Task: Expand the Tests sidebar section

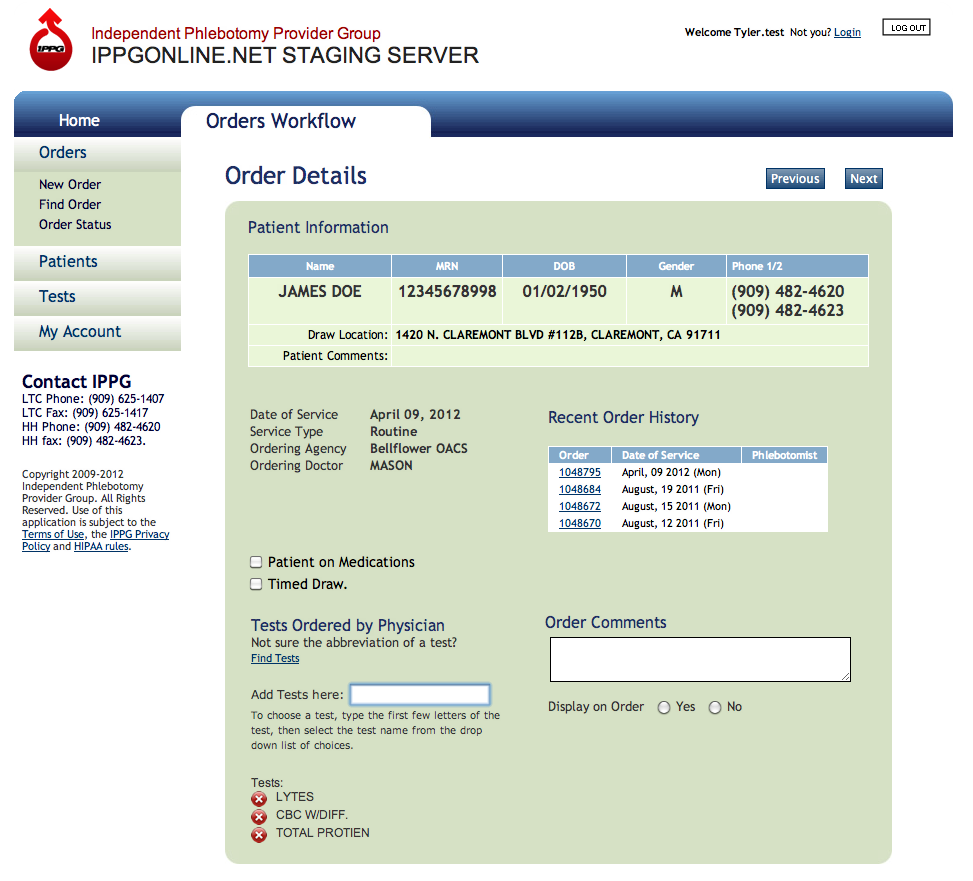Action: coord(57,297)
